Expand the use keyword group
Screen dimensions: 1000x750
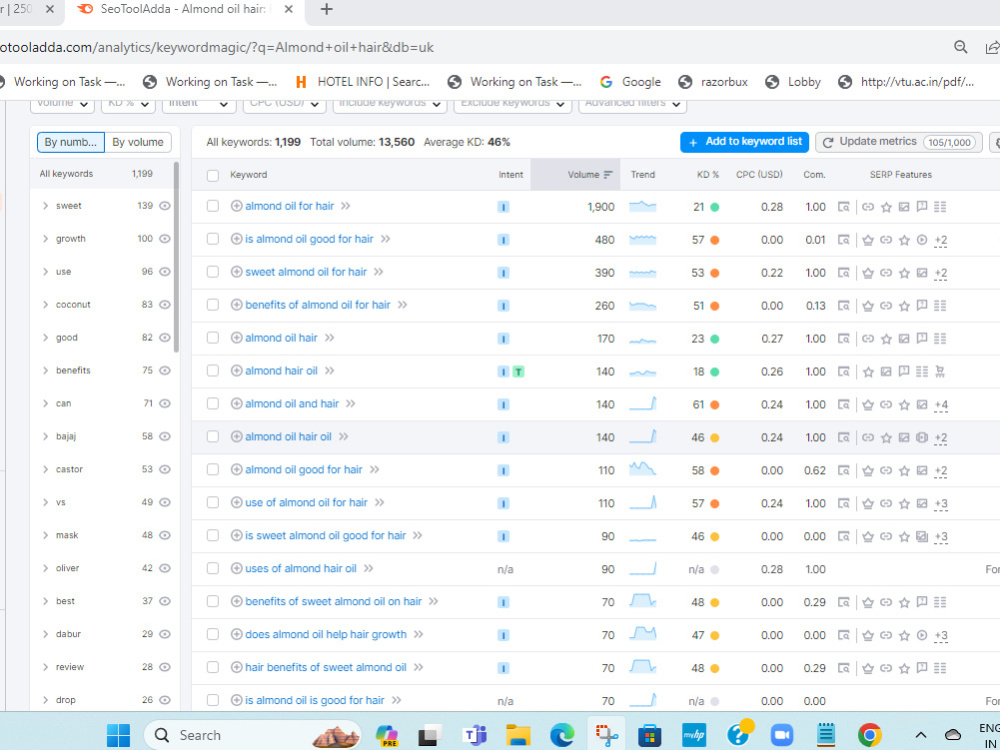(x=45, y=272)
